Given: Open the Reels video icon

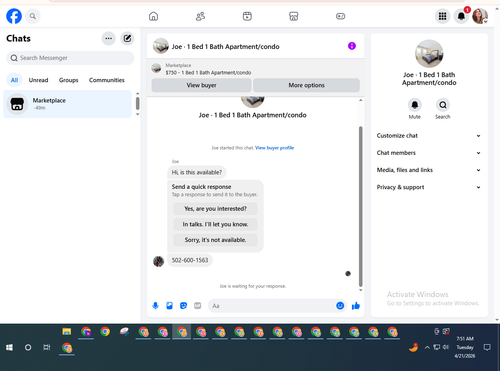Looking at the screenshot, I should point(247,16).
